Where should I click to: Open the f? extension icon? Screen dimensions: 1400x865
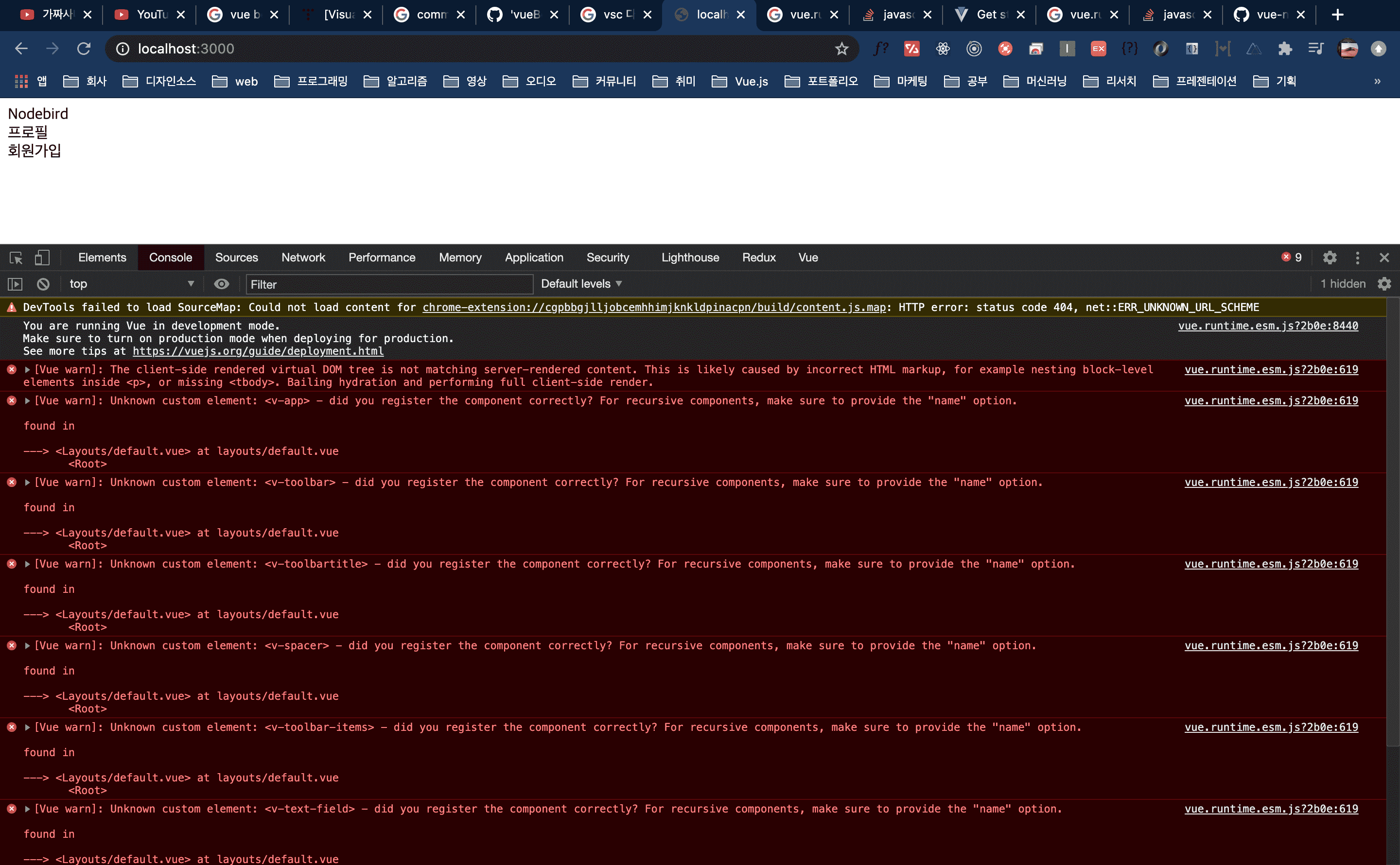[x=880, y=49]
